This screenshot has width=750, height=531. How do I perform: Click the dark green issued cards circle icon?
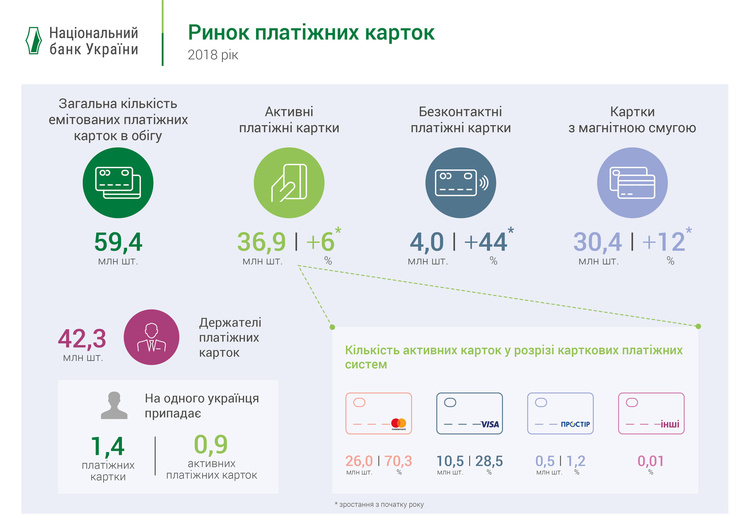coord(118,183)
